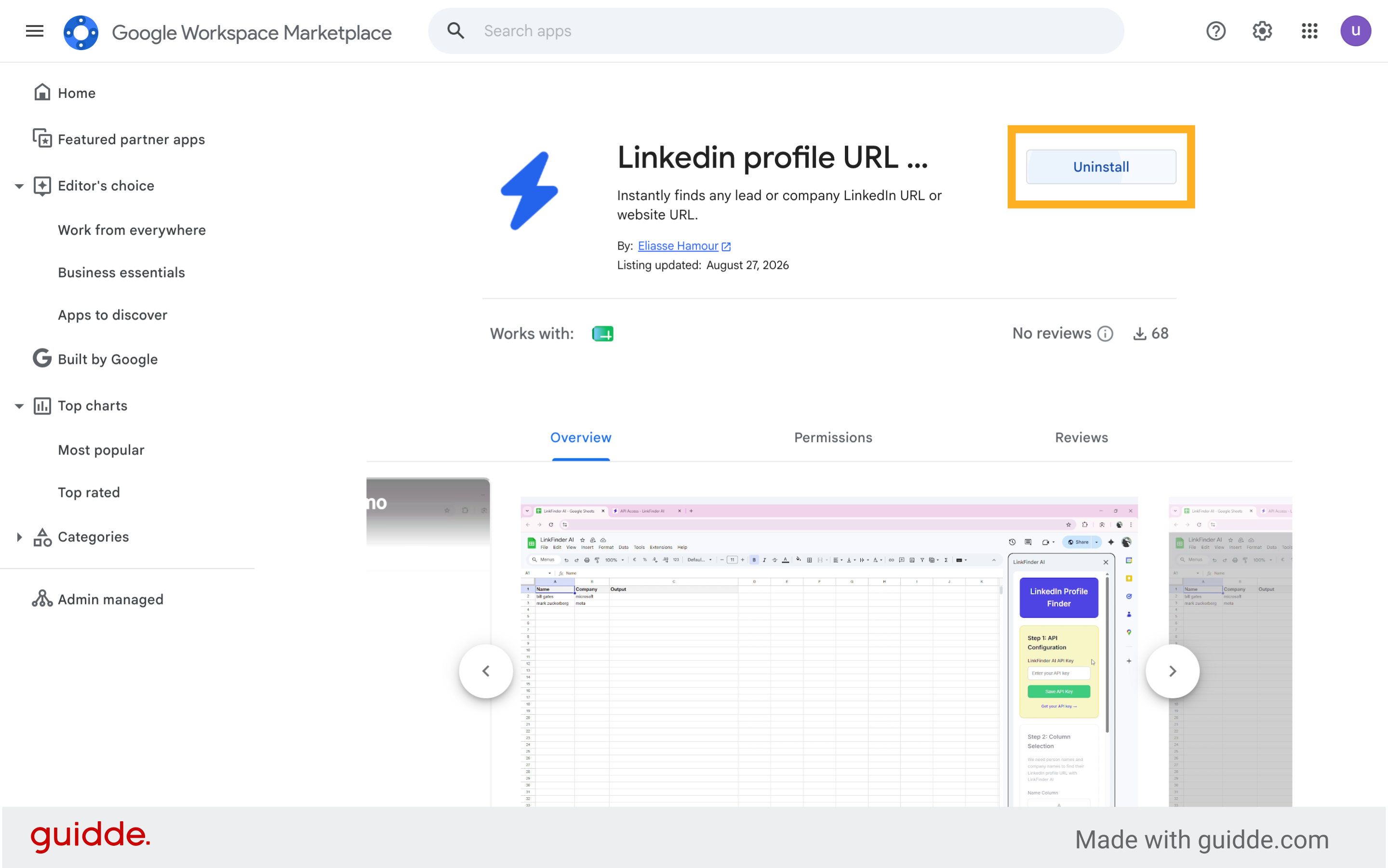Open the Google apps grid launcher
The width and height of the screenshot is (1388, 868).
point(1309,31)
